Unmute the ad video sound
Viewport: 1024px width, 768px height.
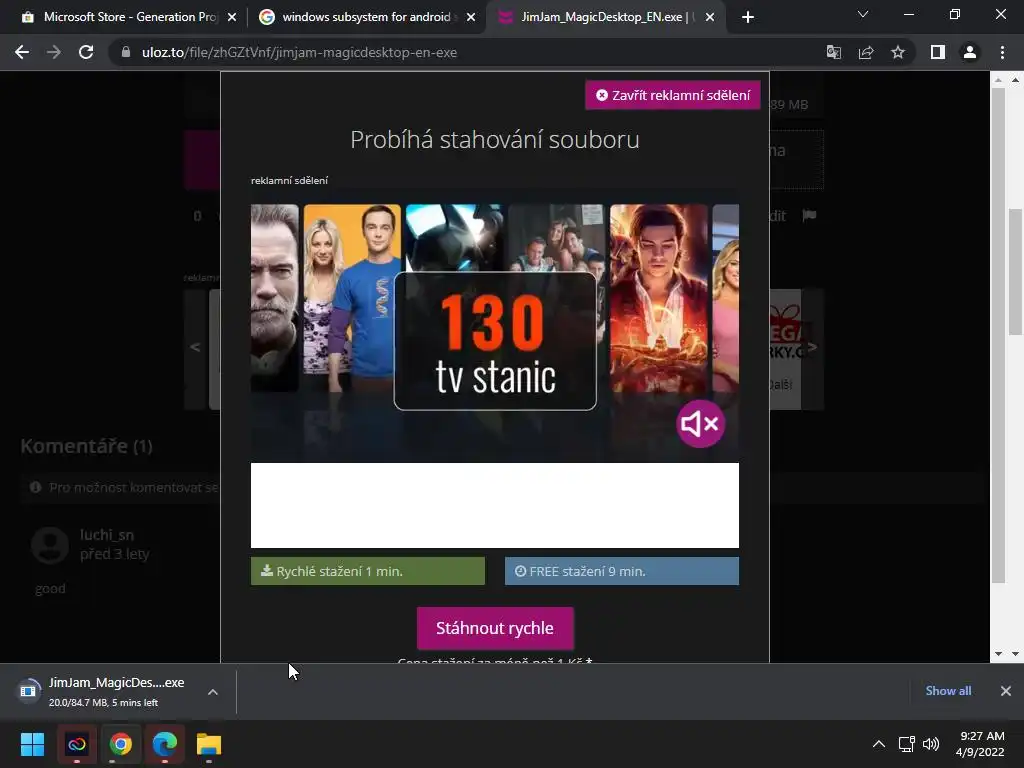(x=700, y=424)
